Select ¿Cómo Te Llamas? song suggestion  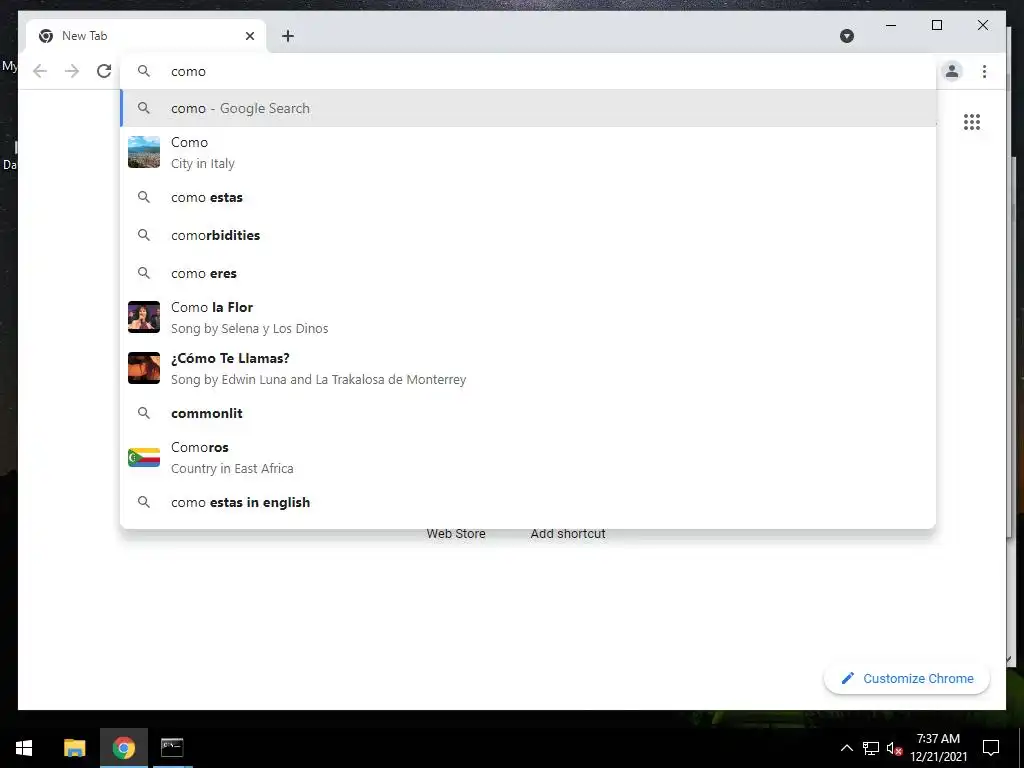(529, 368)
